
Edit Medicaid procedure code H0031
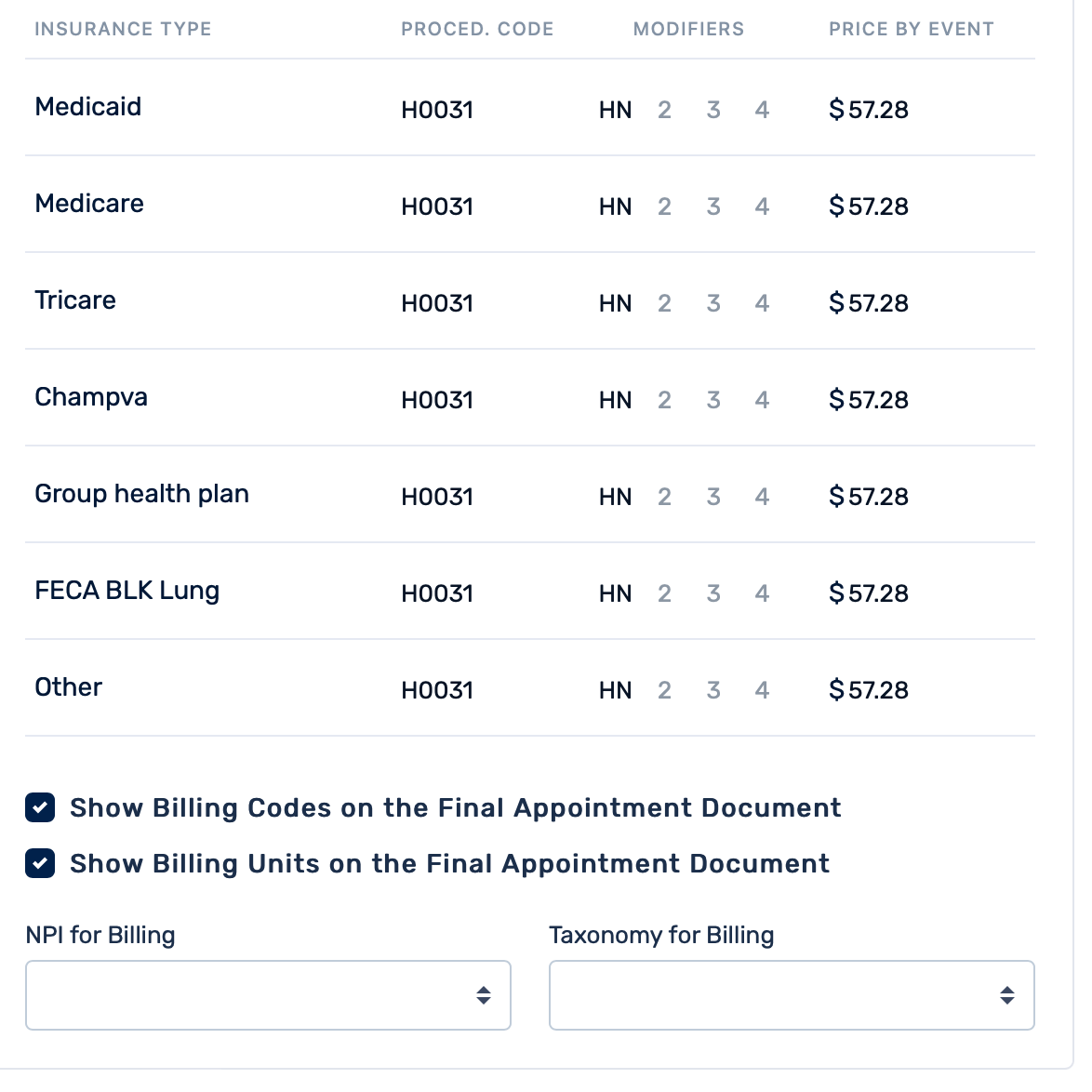point(437,110)
